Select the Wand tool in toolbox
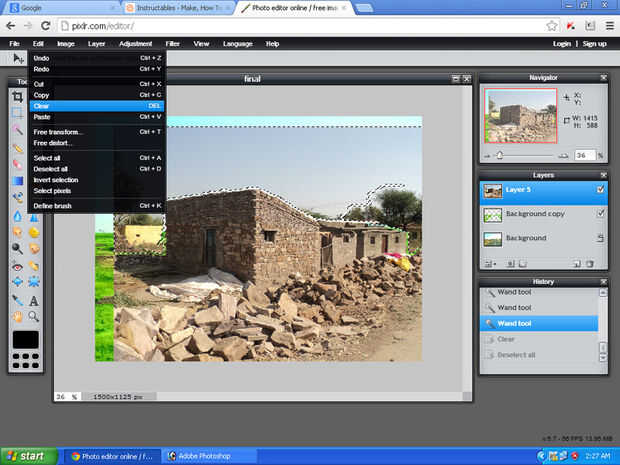Viewport: 620px width, 465px height. (x=17, y=130)
